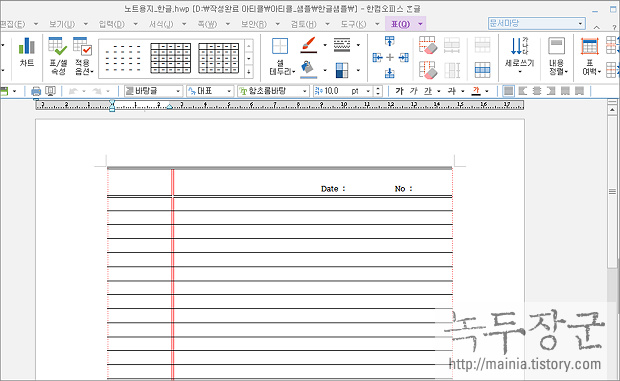This screenshot has height=381, width=620.
Task: Toggle italic 가 formatting
Action: click(x=414, y=91)
